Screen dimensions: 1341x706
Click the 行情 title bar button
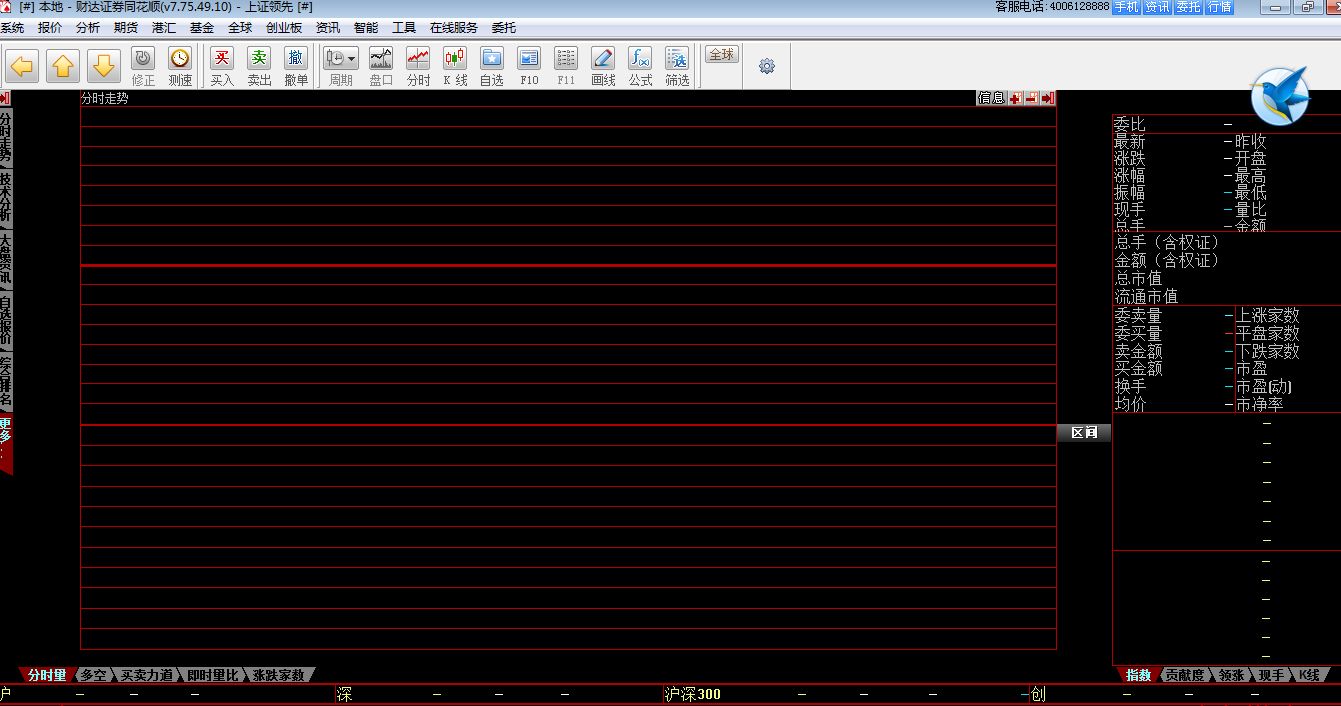click(x=1219, y=7)
